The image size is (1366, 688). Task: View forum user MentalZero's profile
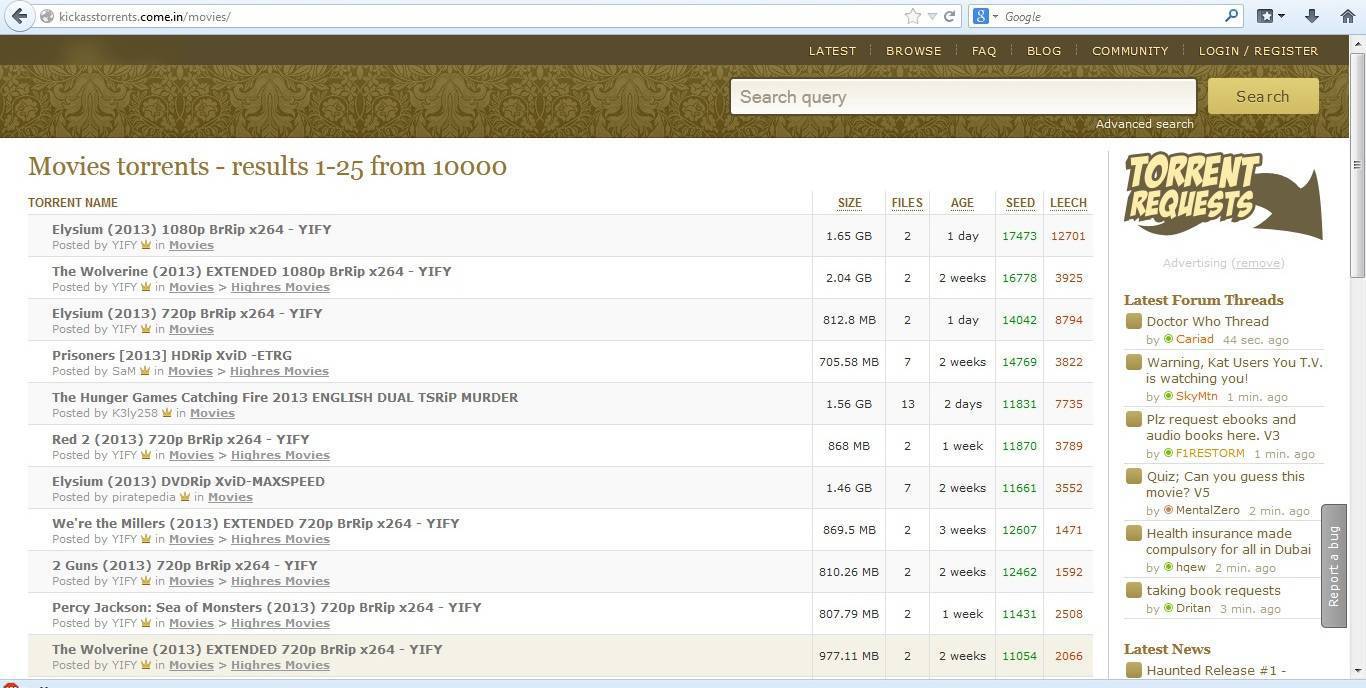pyautogui.click(x=1206, y=510)
